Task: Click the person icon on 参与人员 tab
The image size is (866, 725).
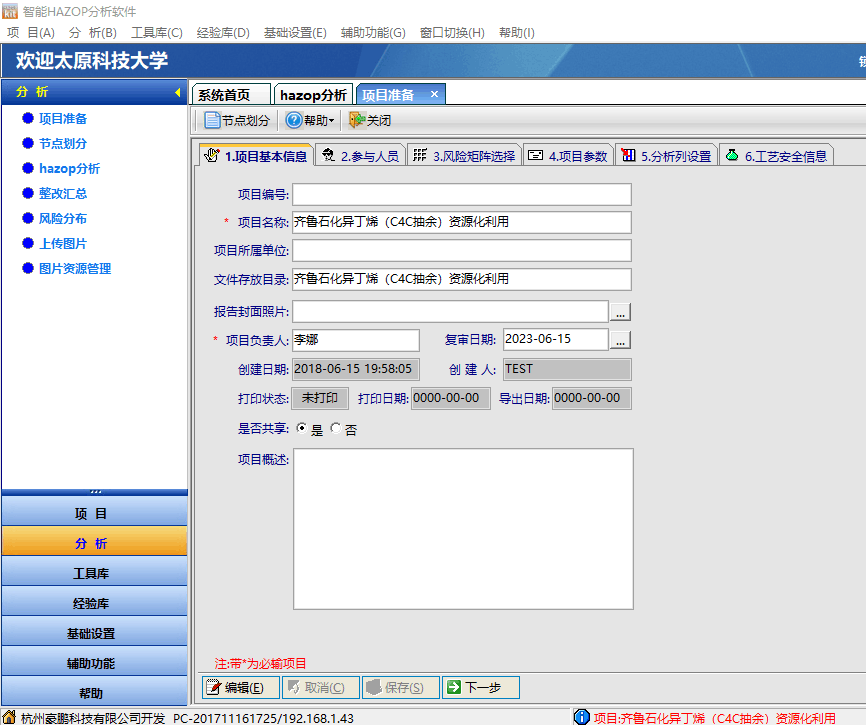Action: [x=329, y=155]
